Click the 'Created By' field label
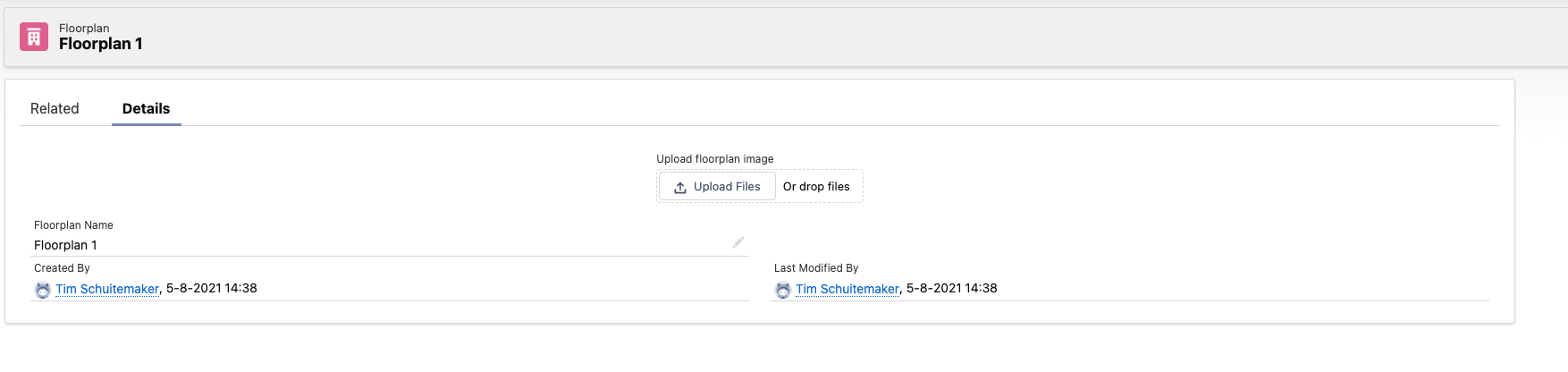The width and height of the screenshot is (1568, 372). pyautogui.click(x=62, y=268)
